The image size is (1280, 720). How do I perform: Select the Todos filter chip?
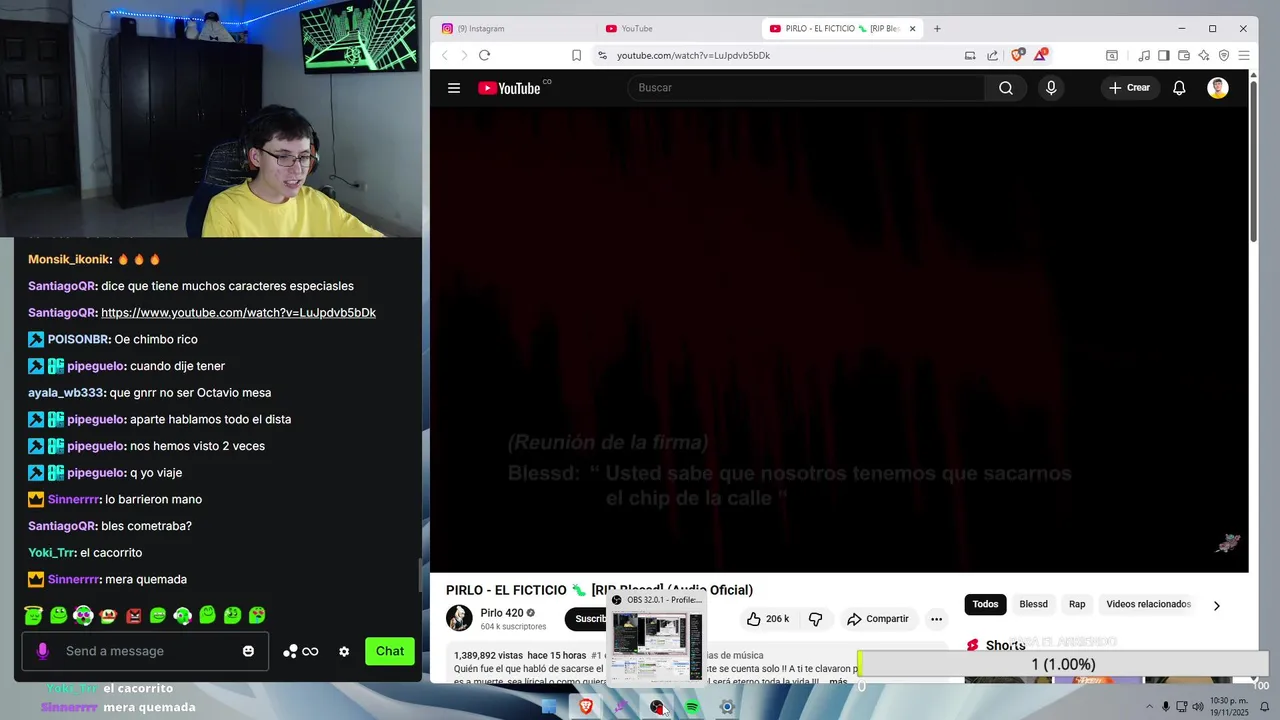985,604
